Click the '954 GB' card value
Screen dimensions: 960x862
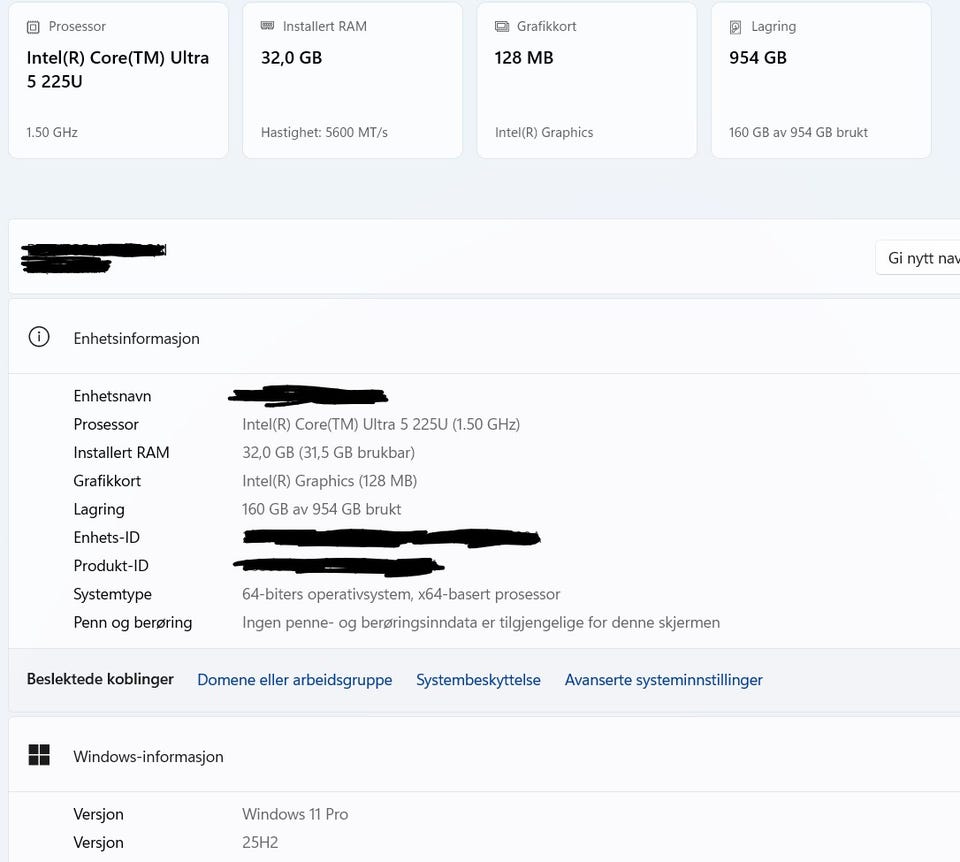coord(758,58)
